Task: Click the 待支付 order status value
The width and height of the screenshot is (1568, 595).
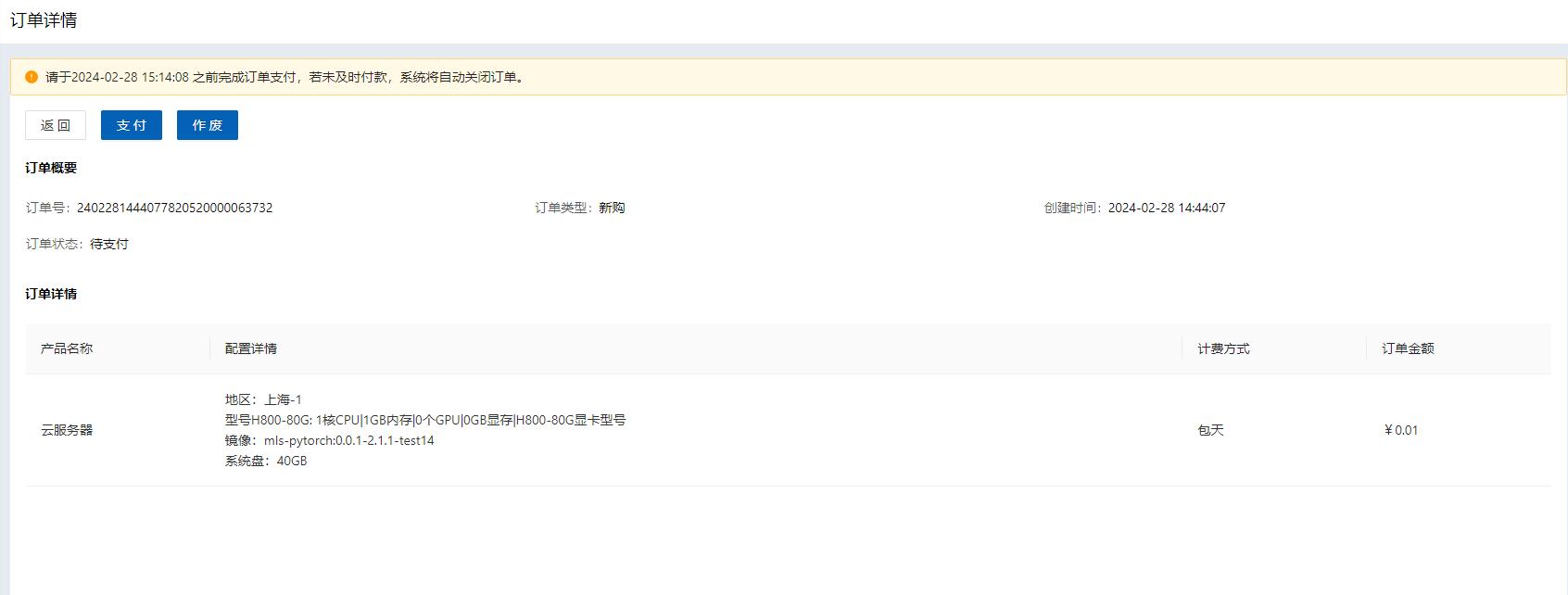Action: coord(109,244)
